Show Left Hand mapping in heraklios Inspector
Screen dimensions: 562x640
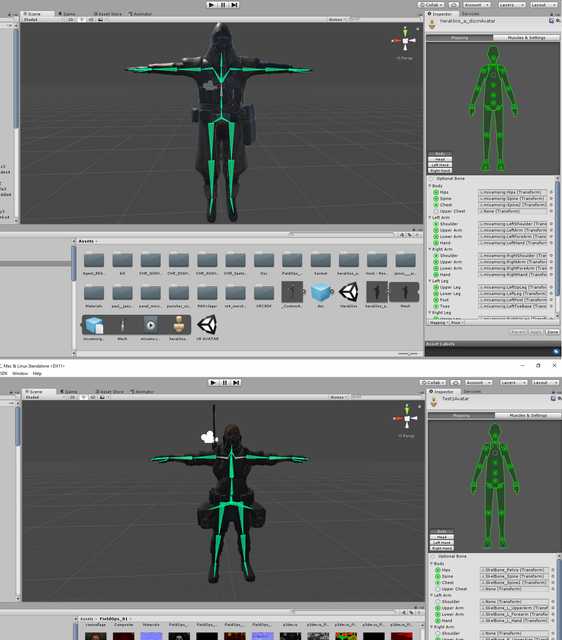[x=440, y=165]
